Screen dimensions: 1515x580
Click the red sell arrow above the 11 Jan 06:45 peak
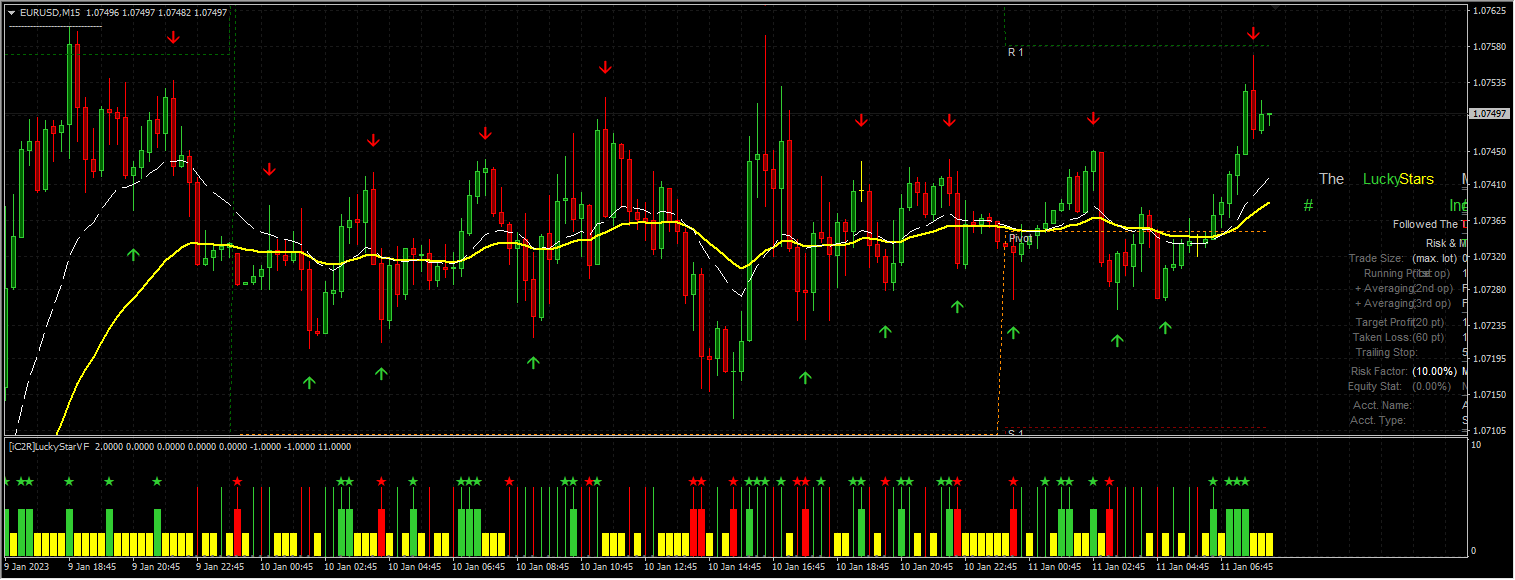(x=1253, y=34)
